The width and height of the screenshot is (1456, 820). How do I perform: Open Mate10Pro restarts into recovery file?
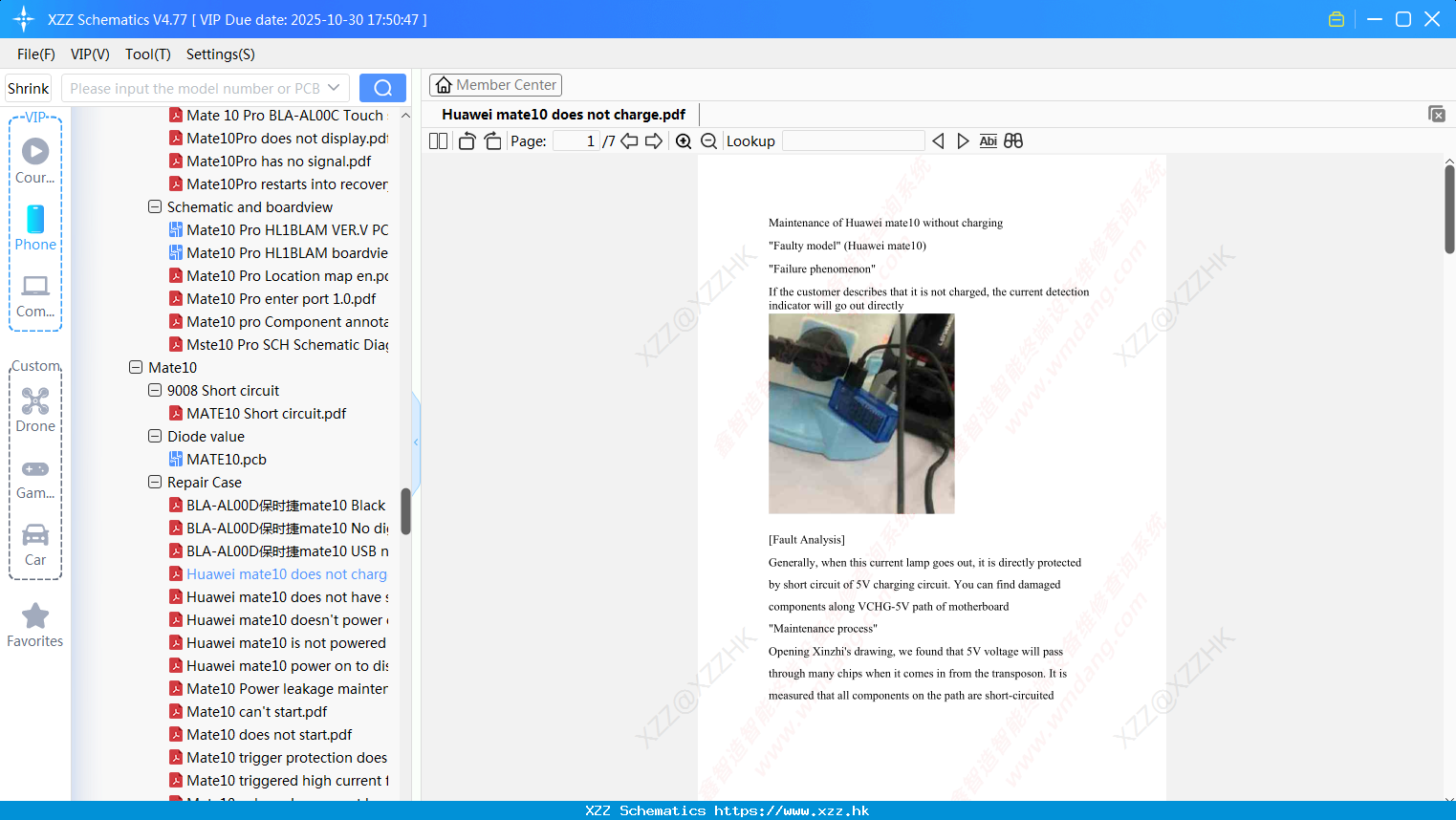pos(287,183)
